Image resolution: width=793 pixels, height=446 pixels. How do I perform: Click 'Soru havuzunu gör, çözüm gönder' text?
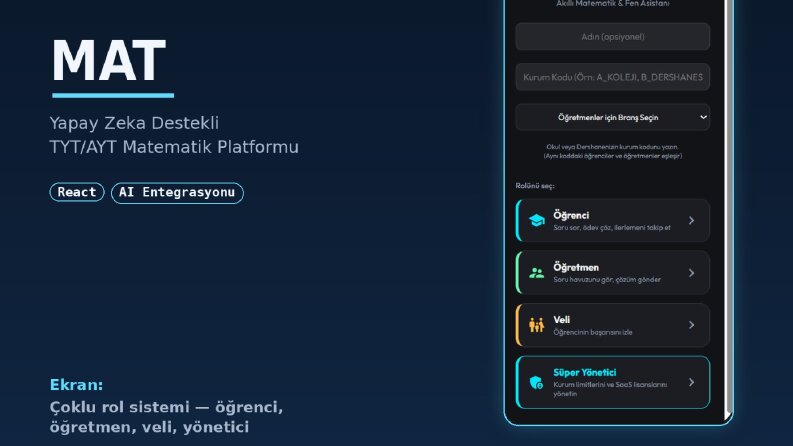pyautogui.click(x=607, y=280)
